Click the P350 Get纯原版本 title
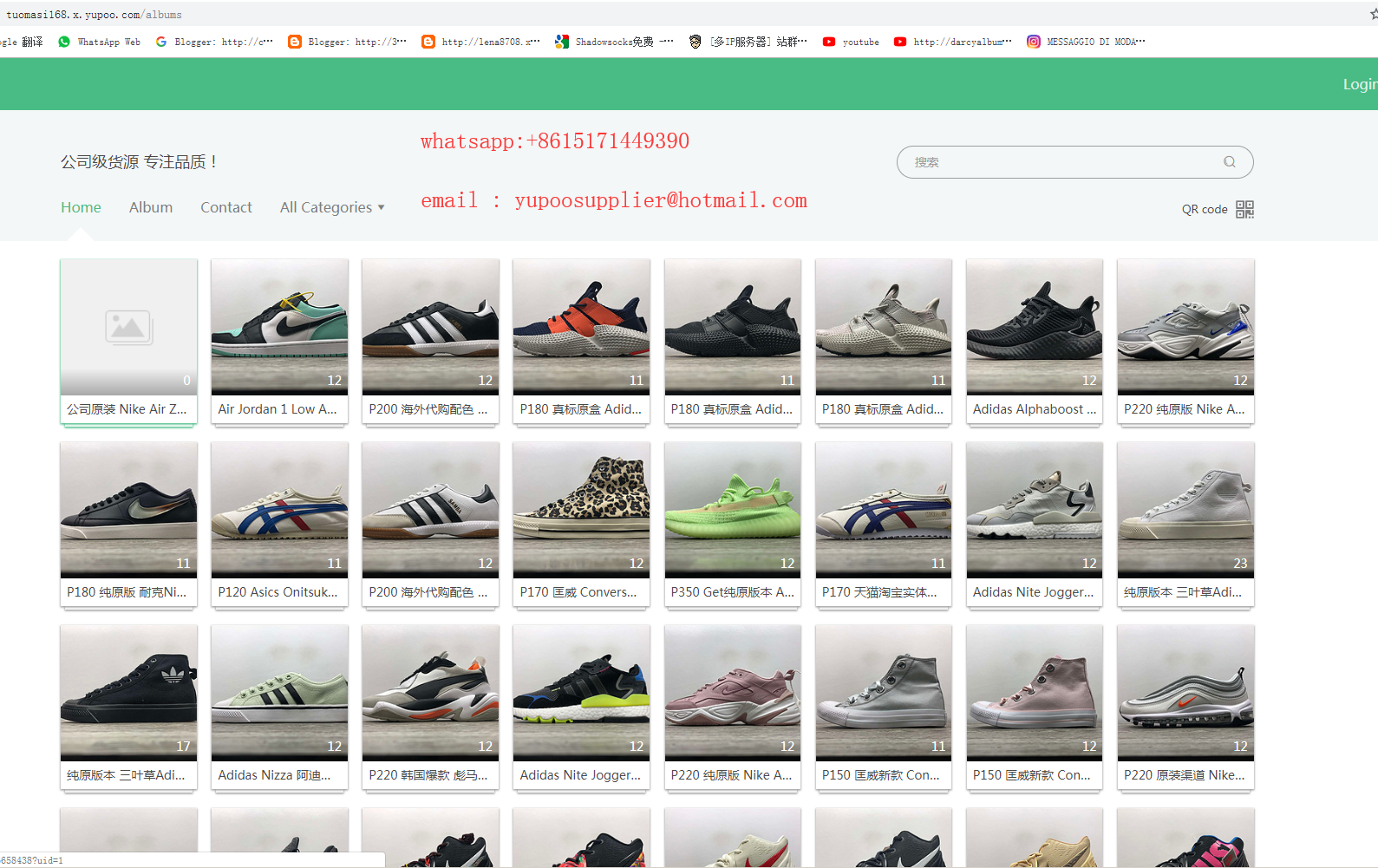The height and width of the screenshot is (868, 1378). pos(733,592)
